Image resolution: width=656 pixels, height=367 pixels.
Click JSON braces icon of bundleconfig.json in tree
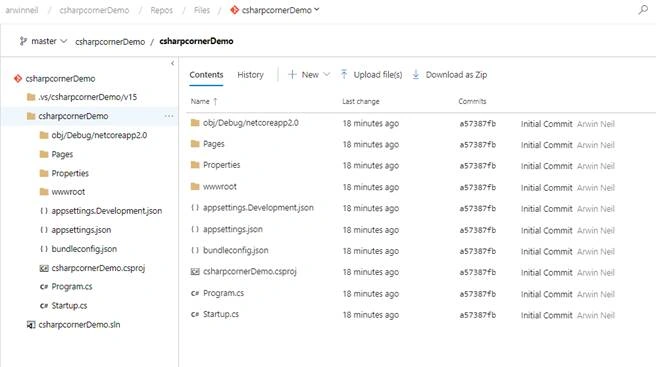pyautogui.click(x=44, y=249)
